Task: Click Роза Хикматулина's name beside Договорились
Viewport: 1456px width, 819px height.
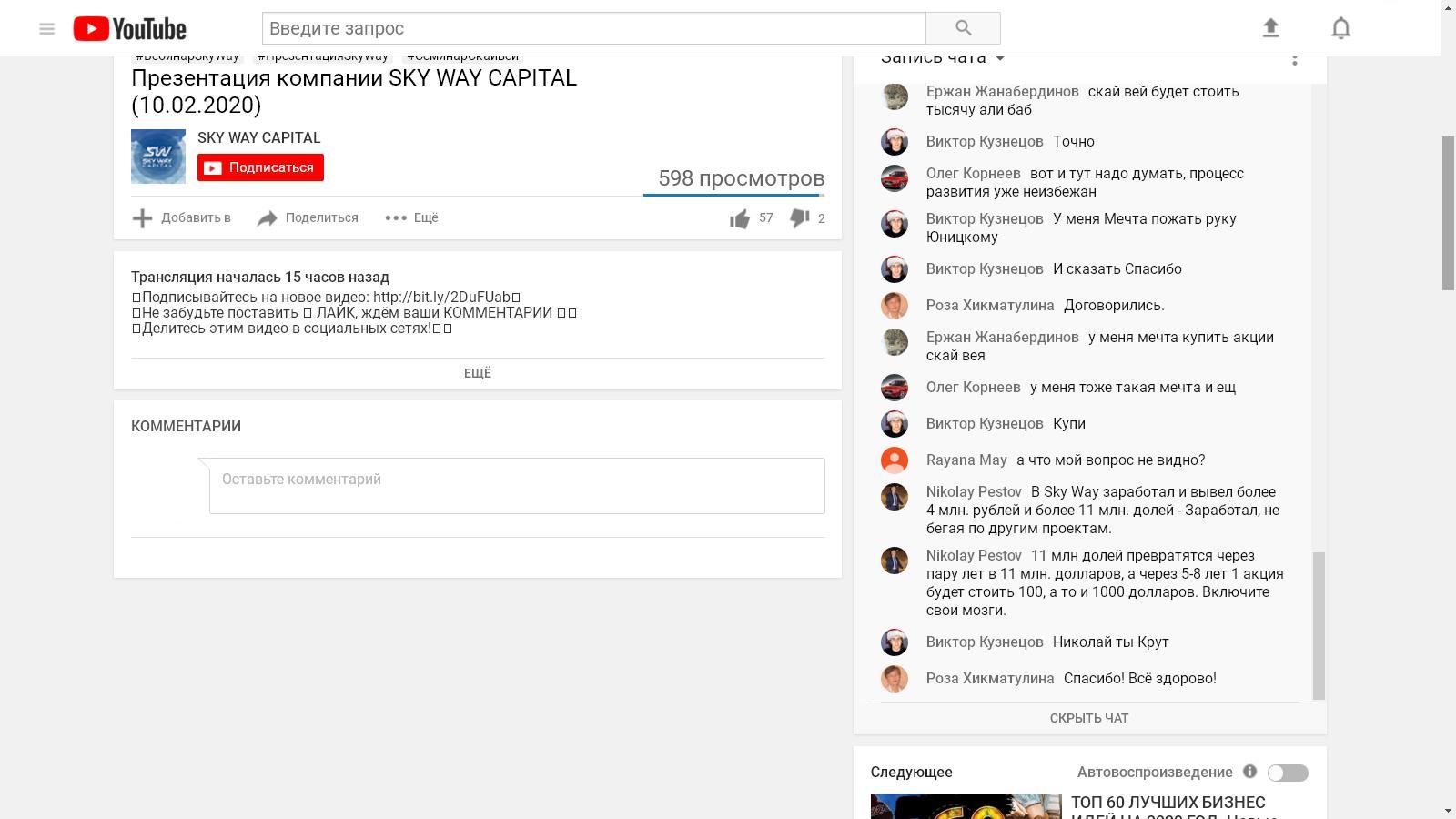Action: tap(990, 305)
